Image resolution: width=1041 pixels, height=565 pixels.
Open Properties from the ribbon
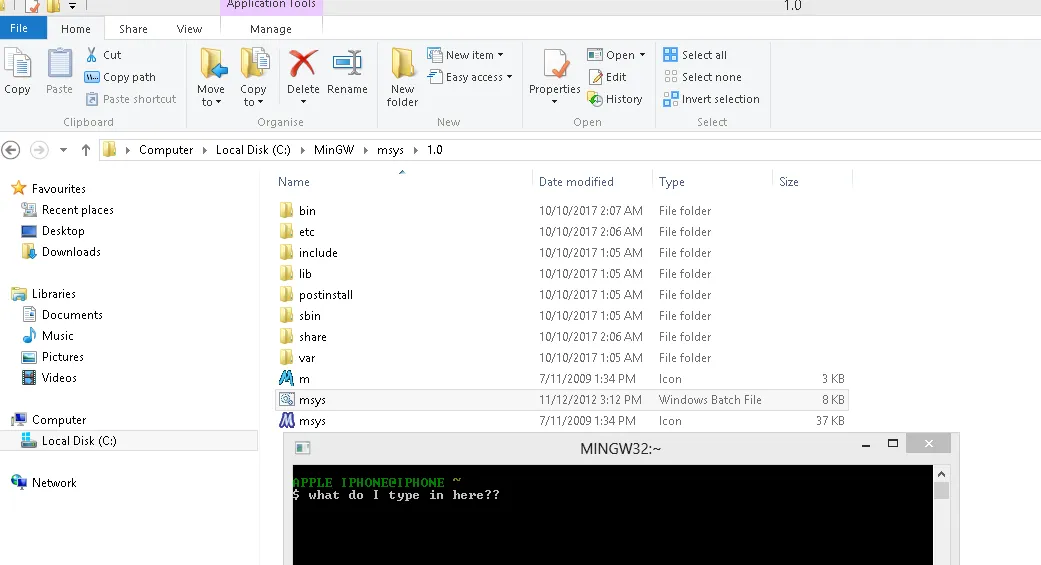(554, 76)
